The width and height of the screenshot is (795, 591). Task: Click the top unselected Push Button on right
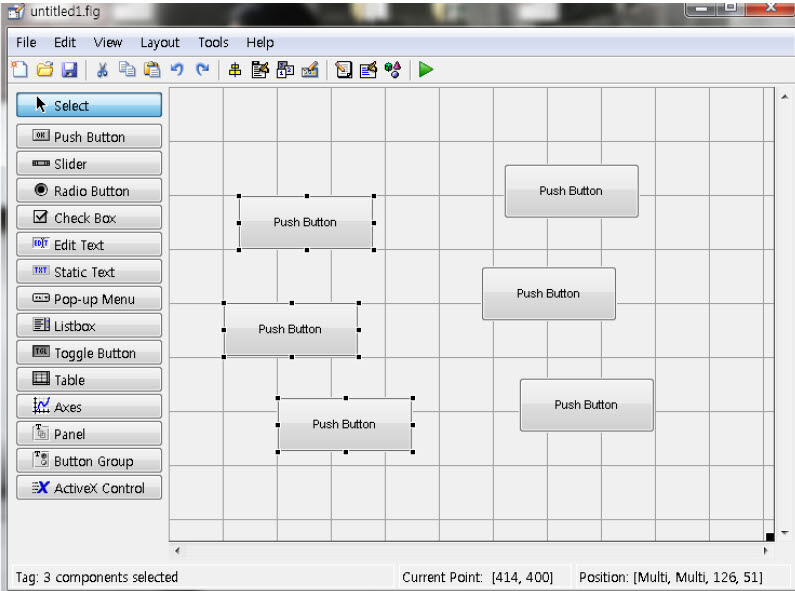pyautogui.click(x=571, y=191)
